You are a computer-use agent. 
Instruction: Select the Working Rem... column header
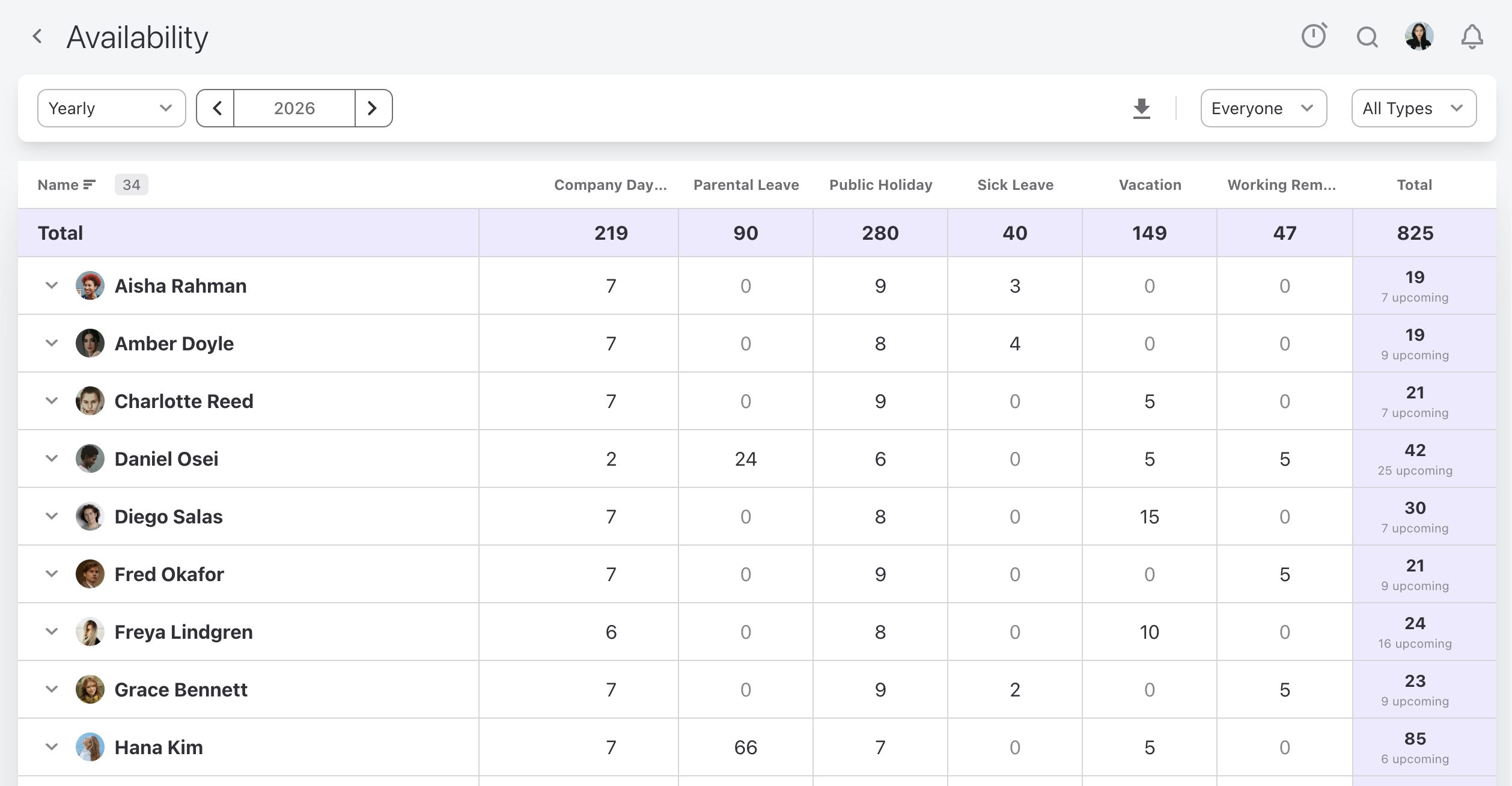(1281, 185)
